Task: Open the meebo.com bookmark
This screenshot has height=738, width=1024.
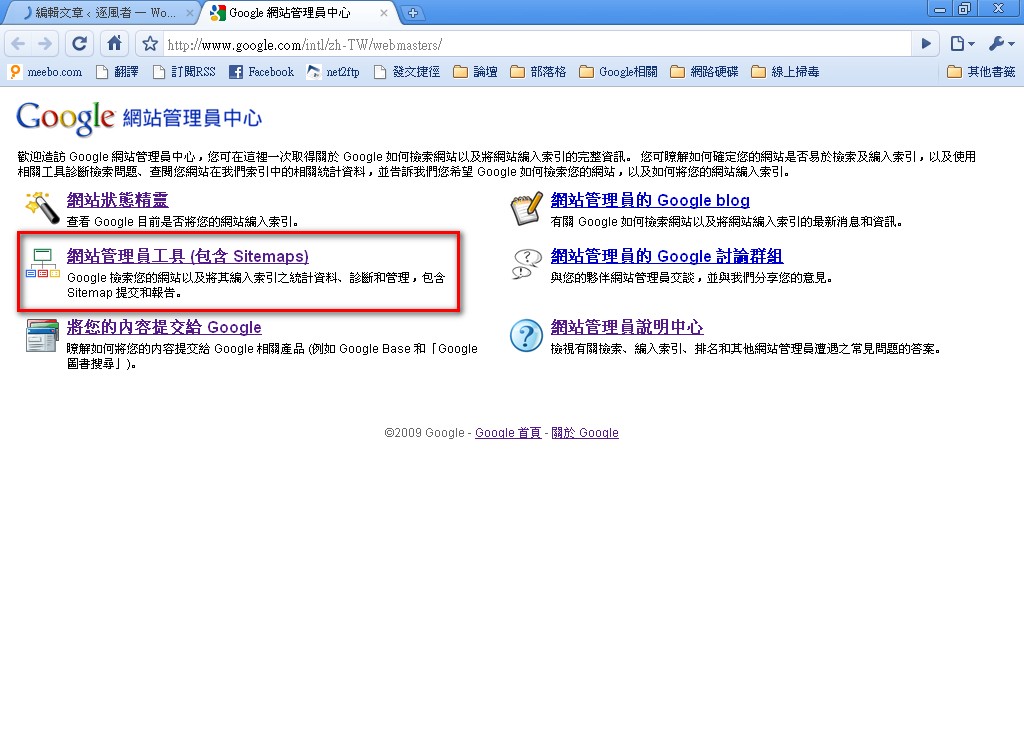Action: 46,72
